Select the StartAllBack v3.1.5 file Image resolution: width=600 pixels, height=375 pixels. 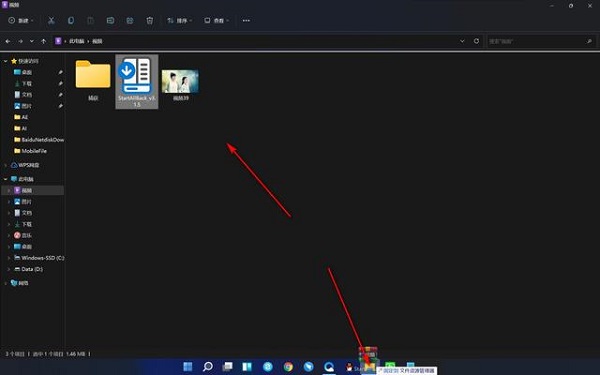137,82
